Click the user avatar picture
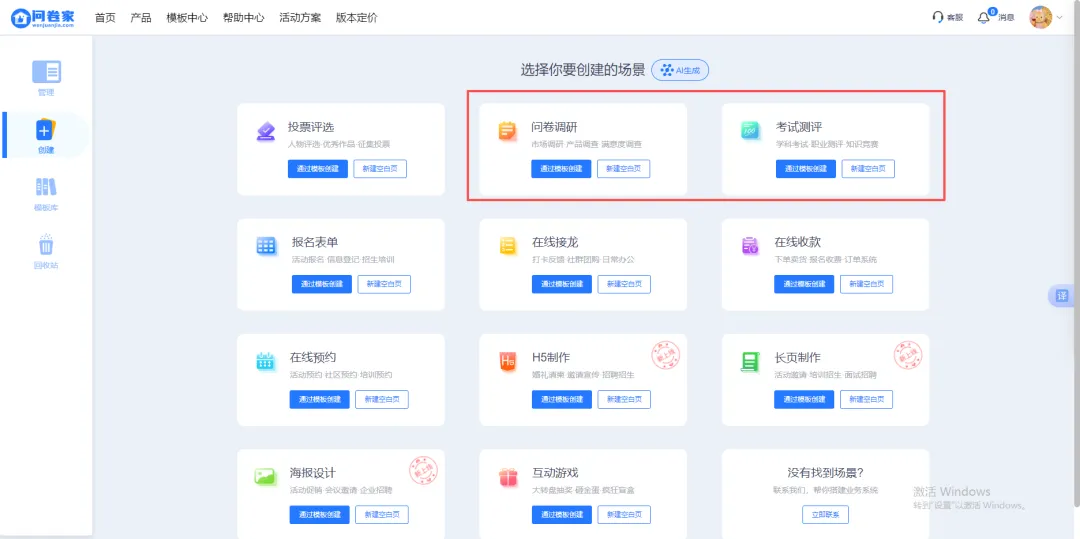 tap(1040, 17)
